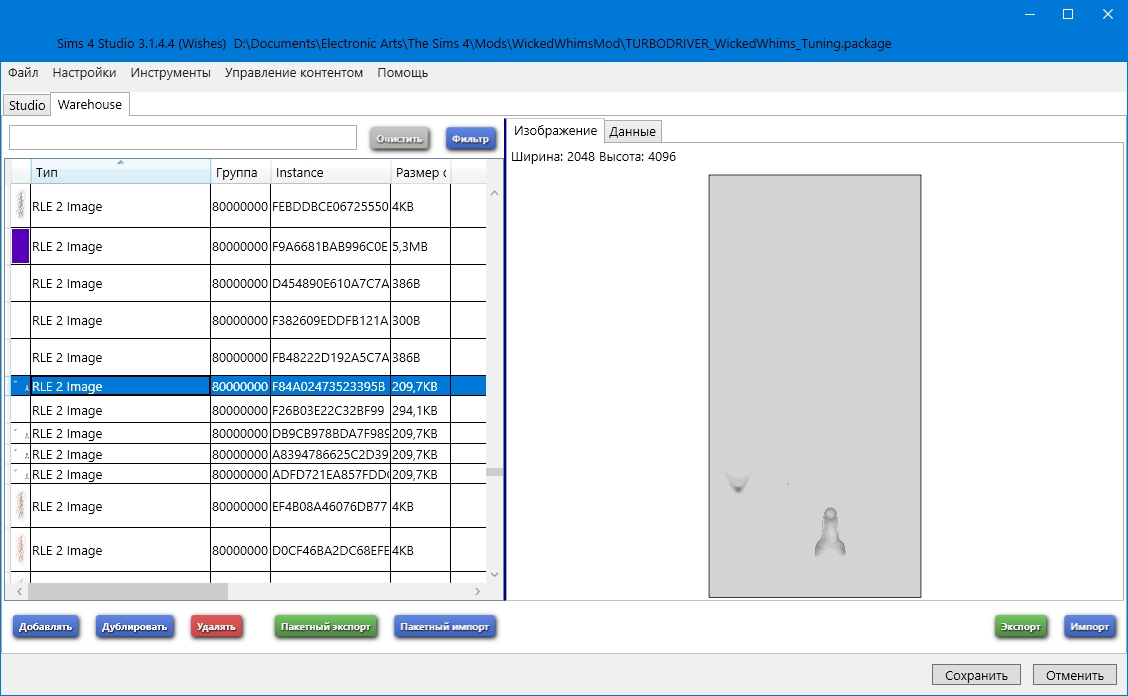Click the Импорт button
Viewport: 1128px width, 696px height.
pos(1089,627)
